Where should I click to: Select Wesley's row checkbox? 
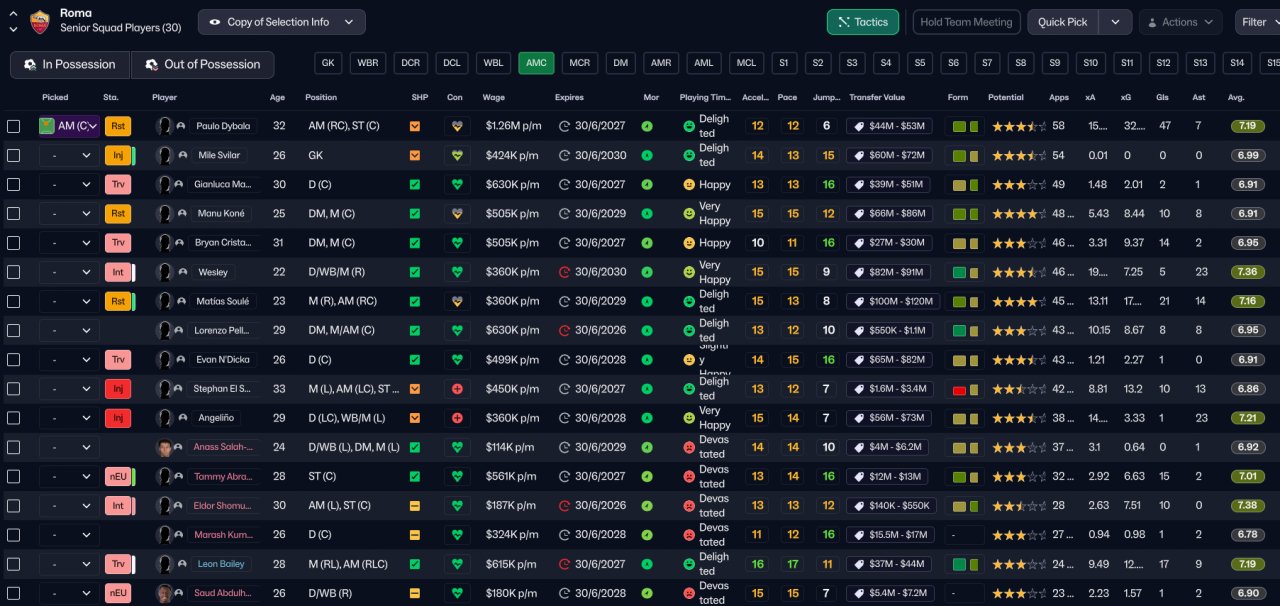click(13, 272)
